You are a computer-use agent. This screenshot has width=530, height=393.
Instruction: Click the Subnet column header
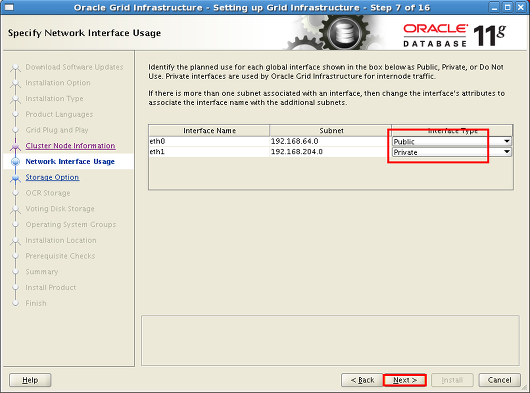point(331,131)
